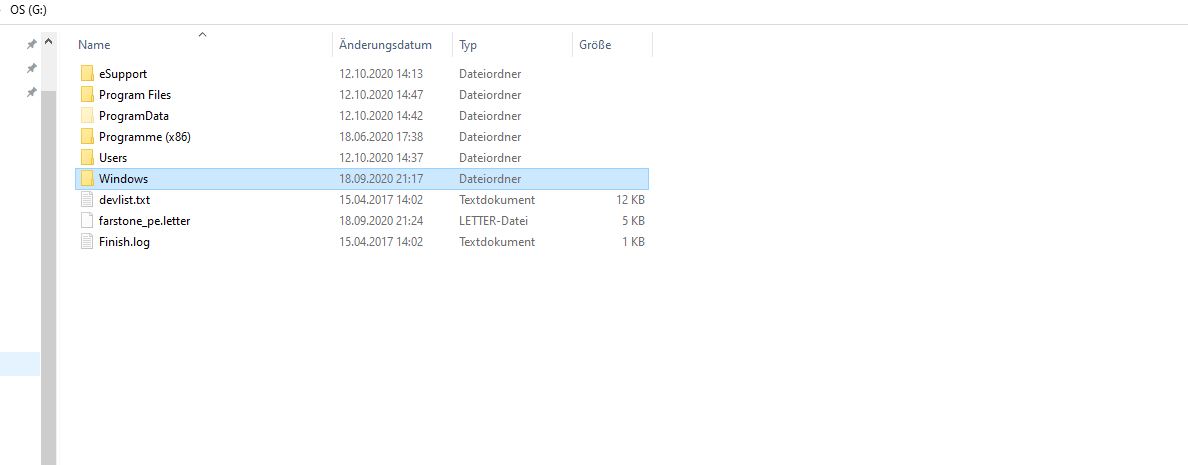The image size is (1188, 465).
Task: Click the sort arrow above Name column
Action: [x=202, y=34]
